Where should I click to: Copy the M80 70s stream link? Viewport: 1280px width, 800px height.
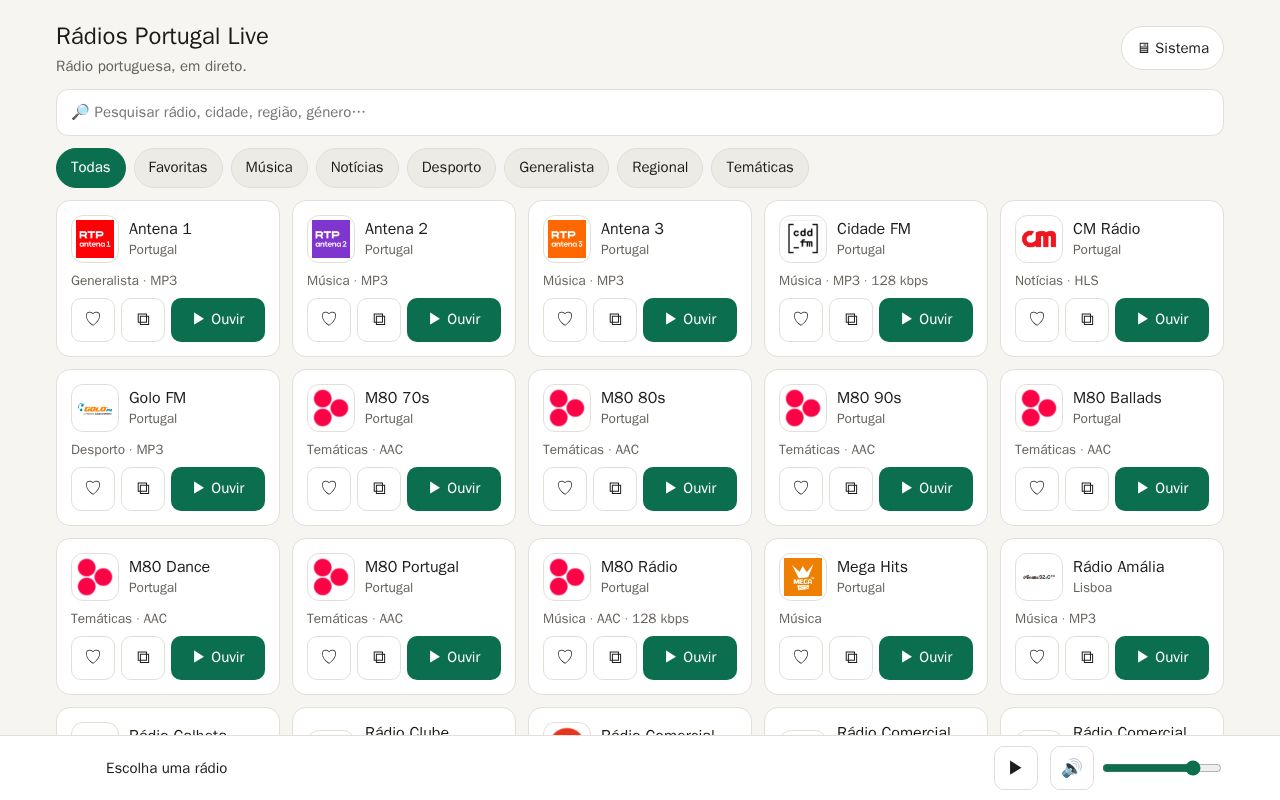379,489
